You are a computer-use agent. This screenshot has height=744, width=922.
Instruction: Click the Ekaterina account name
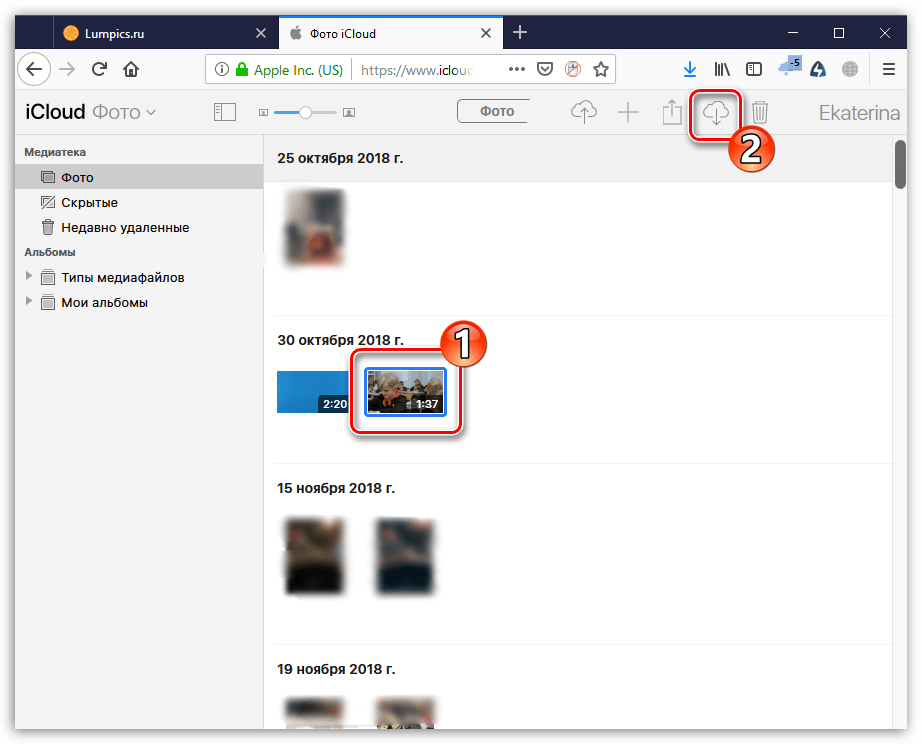858,113
